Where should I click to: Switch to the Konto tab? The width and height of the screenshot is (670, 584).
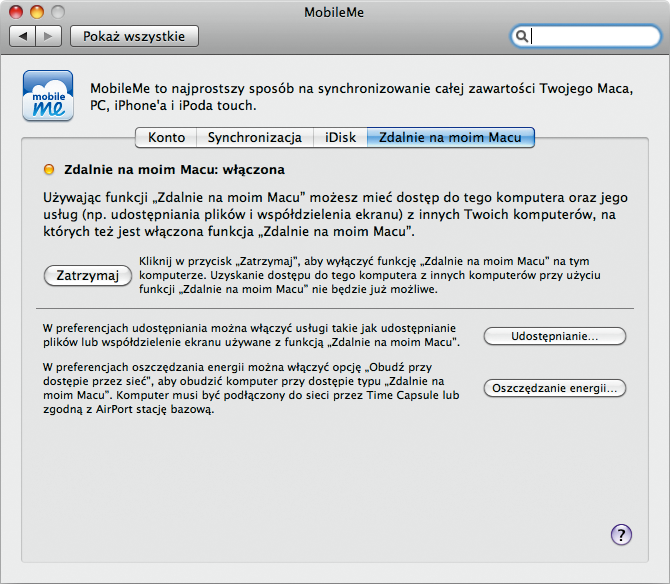tap(166, 138)
